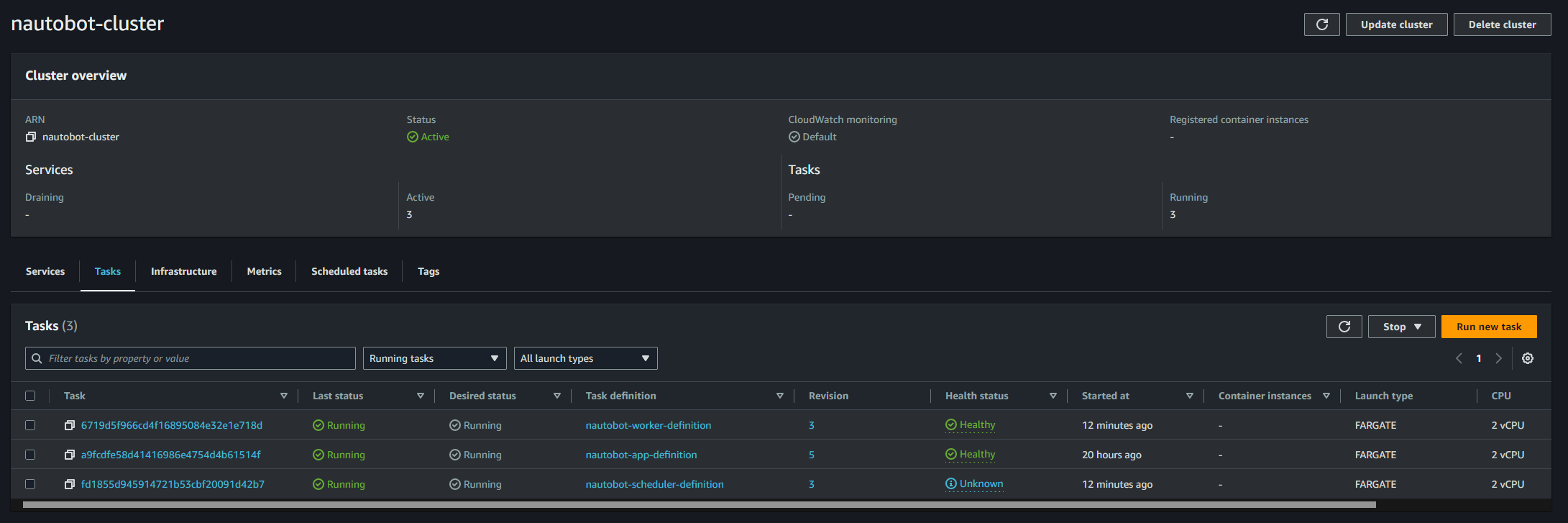Sort by Health status column
The width and height of the screenshot is (1568, 523).
(x=1053, y=396)
